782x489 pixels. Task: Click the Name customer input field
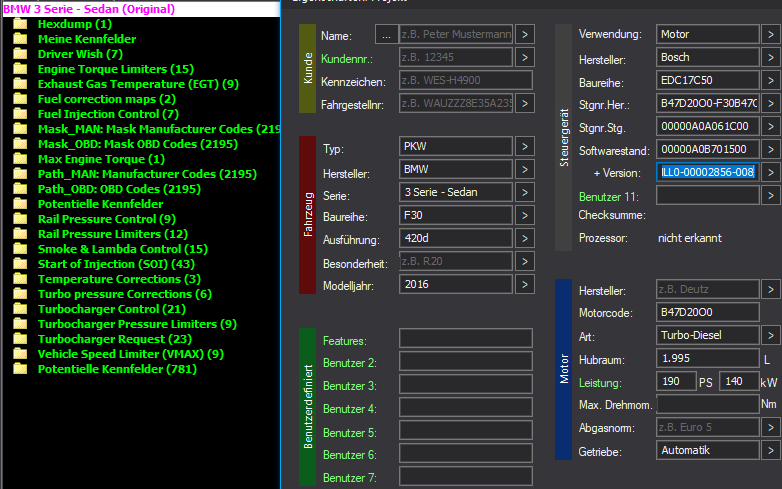[456, 34]
